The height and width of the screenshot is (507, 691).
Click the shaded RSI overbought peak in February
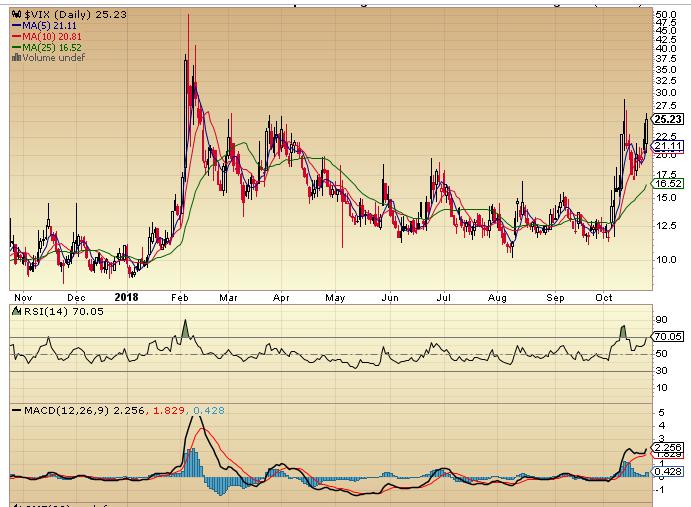[186, 329]
